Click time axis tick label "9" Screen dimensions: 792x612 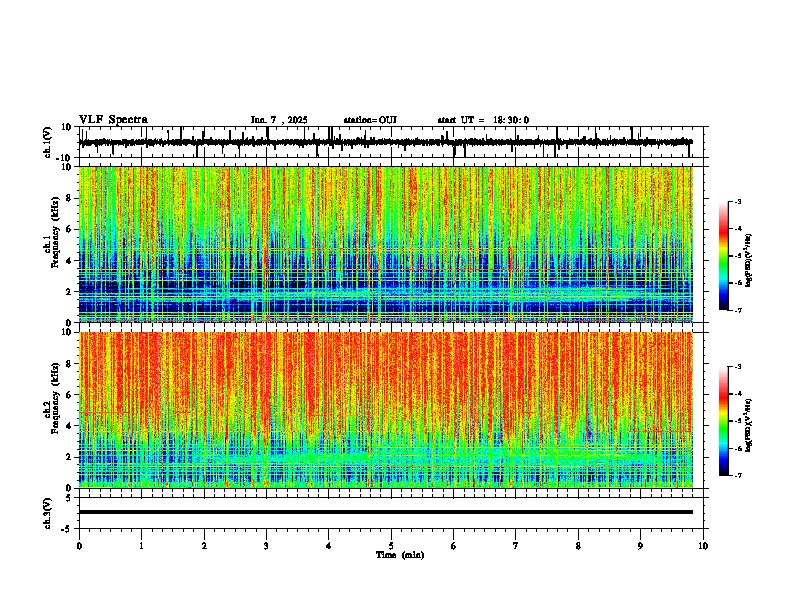pos(640,546)
